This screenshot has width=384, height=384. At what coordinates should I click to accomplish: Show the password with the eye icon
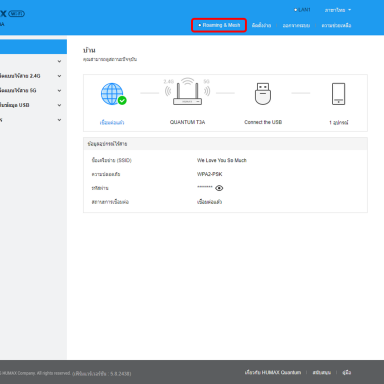pyautogui.click(x=219, y=188)
